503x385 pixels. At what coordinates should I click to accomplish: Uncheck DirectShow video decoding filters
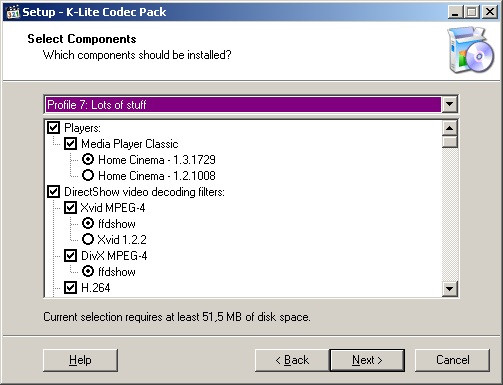click(x=53, y=192)
